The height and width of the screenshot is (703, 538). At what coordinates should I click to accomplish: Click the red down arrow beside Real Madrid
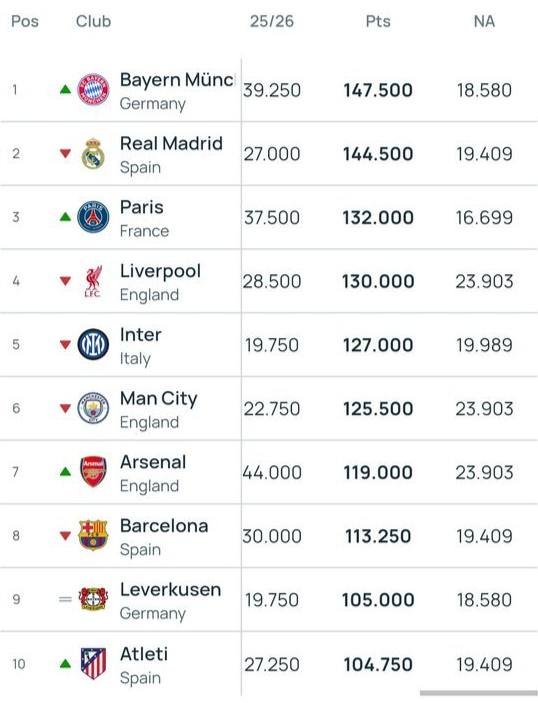(65, 154)
